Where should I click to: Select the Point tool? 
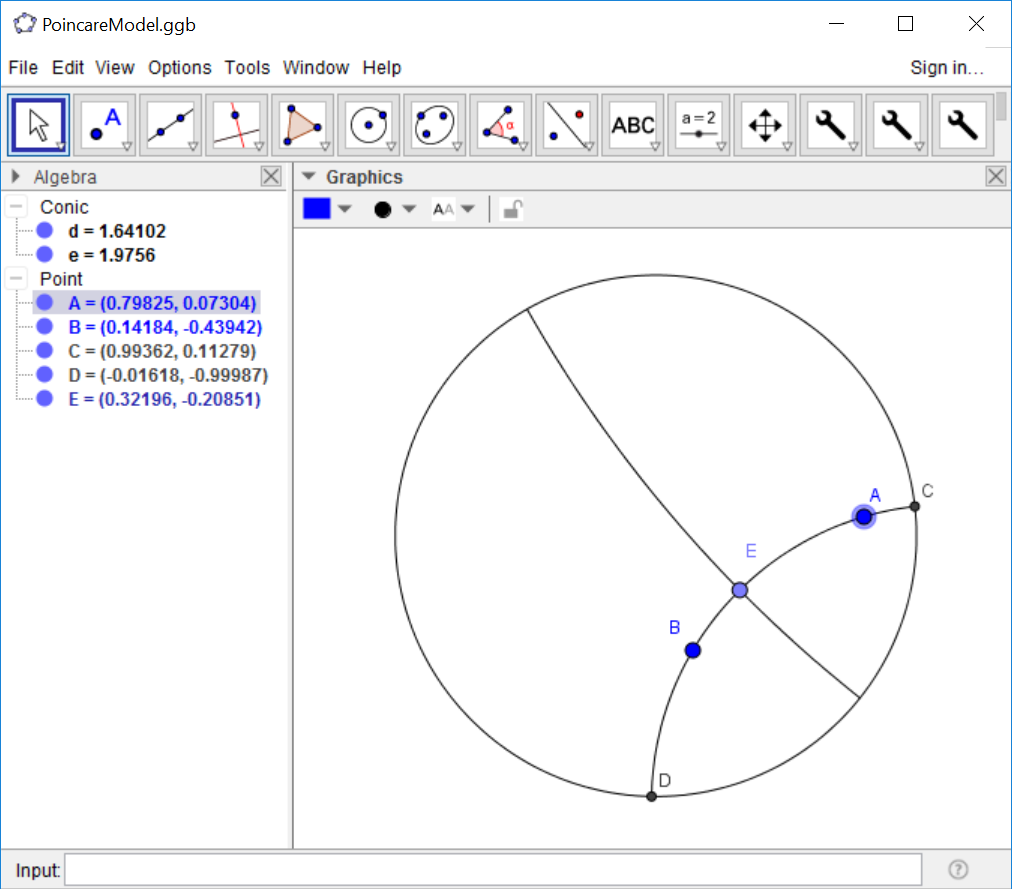point(105,124)
